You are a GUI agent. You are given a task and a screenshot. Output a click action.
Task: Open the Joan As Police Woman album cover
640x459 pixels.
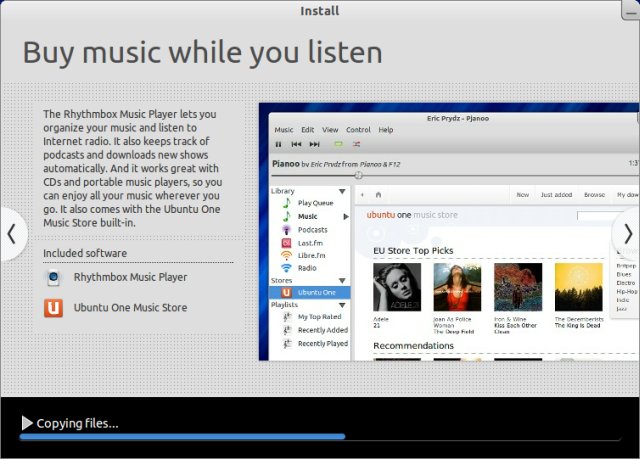pyautogui.click(x=457, y=287)
